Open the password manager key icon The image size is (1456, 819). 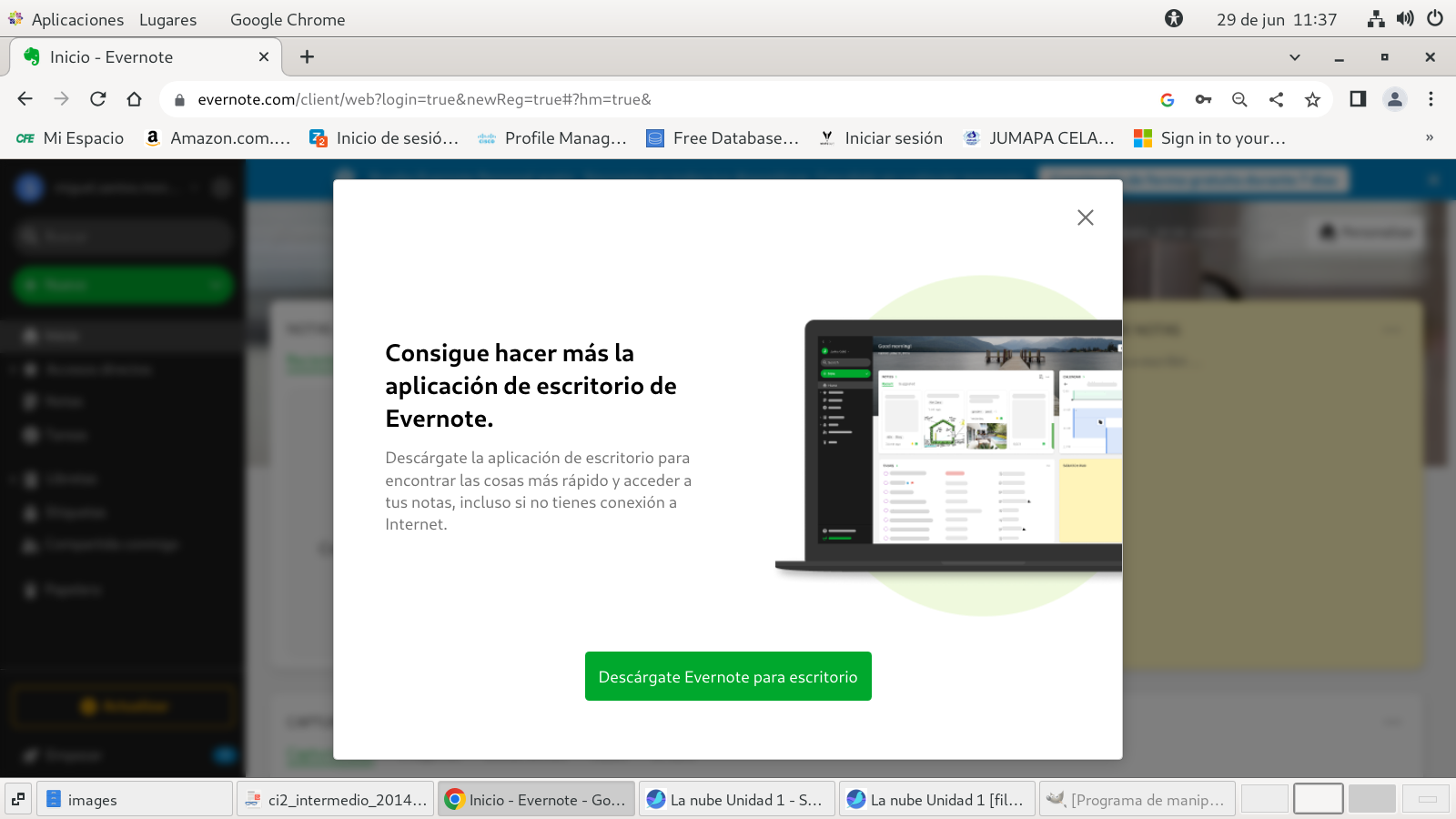coord(1203,99)
